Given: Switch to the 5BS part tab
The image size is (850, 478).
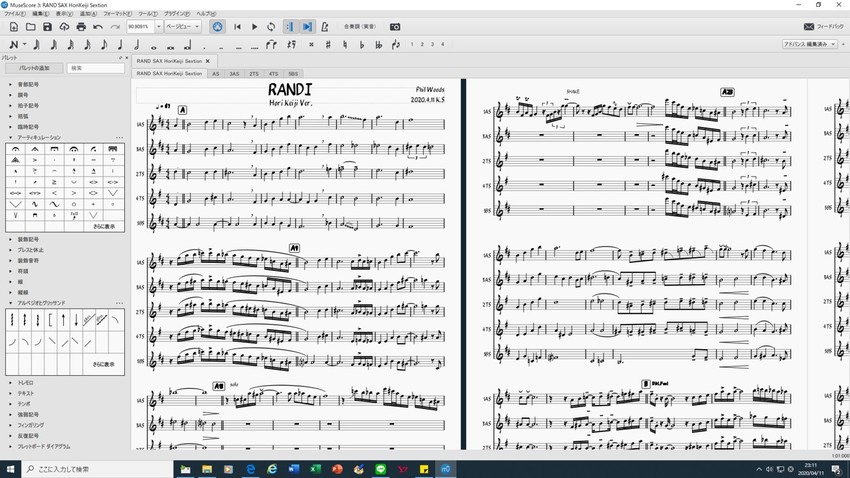Looking at the screenshot, I should 293,74.
